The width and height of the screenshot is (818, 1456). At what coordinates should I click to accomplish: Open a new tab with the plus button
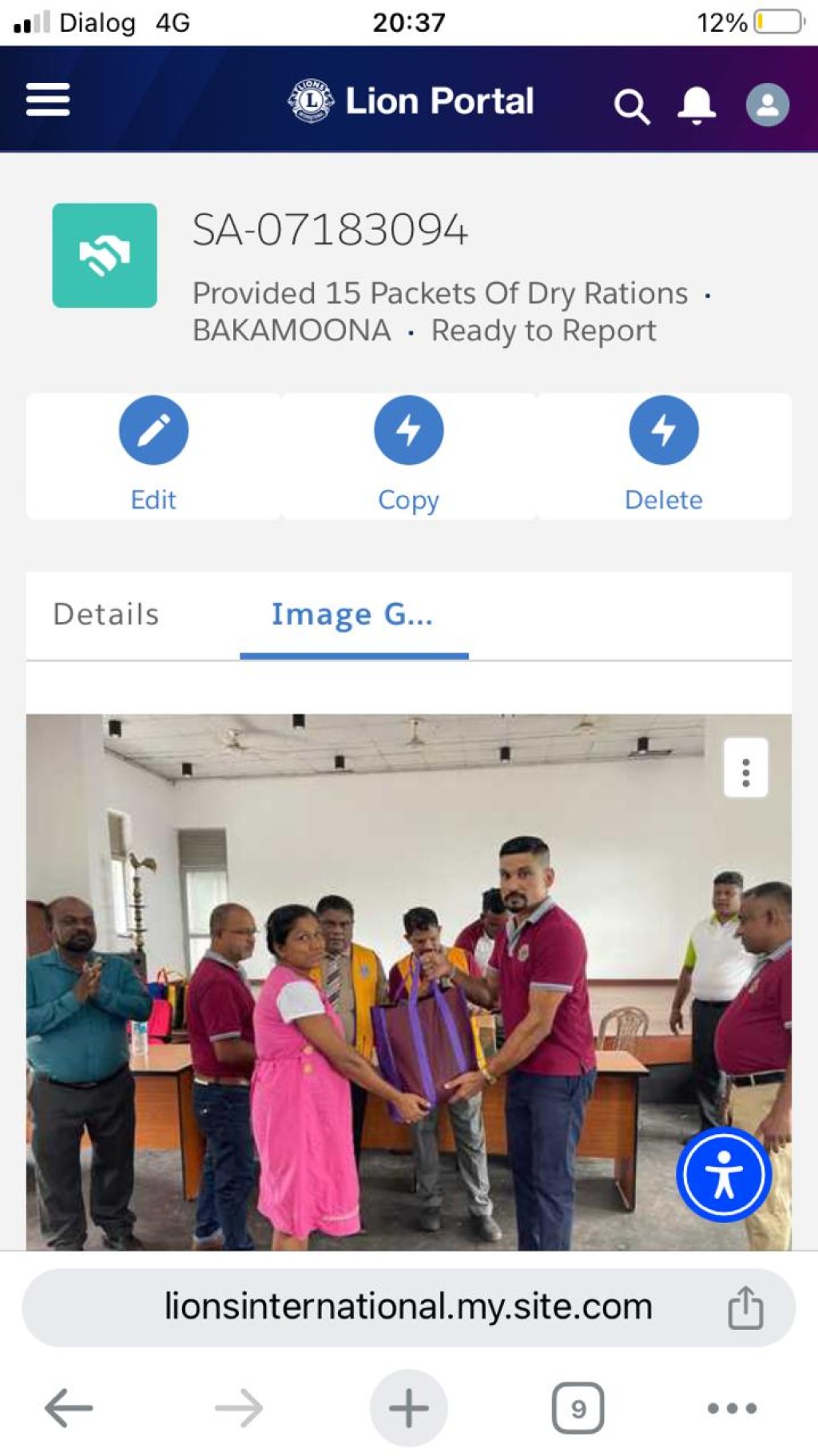click(409, 1408)
